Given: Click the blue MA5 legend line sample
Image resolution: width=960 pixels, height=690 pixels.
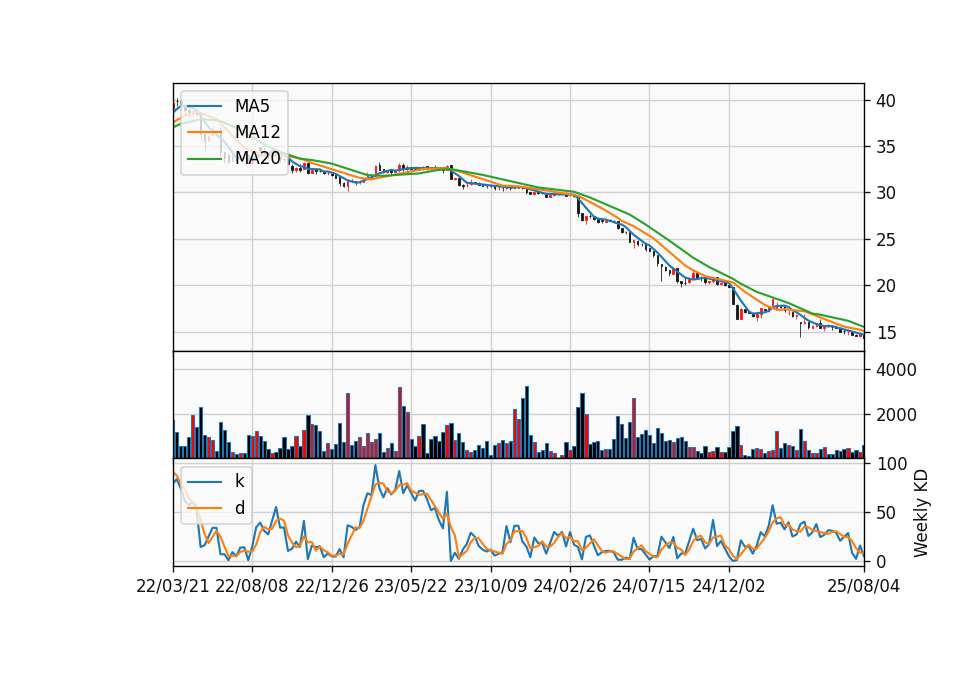Looking at the screenshot, I should pyautogui.click(x=204, y=106).
